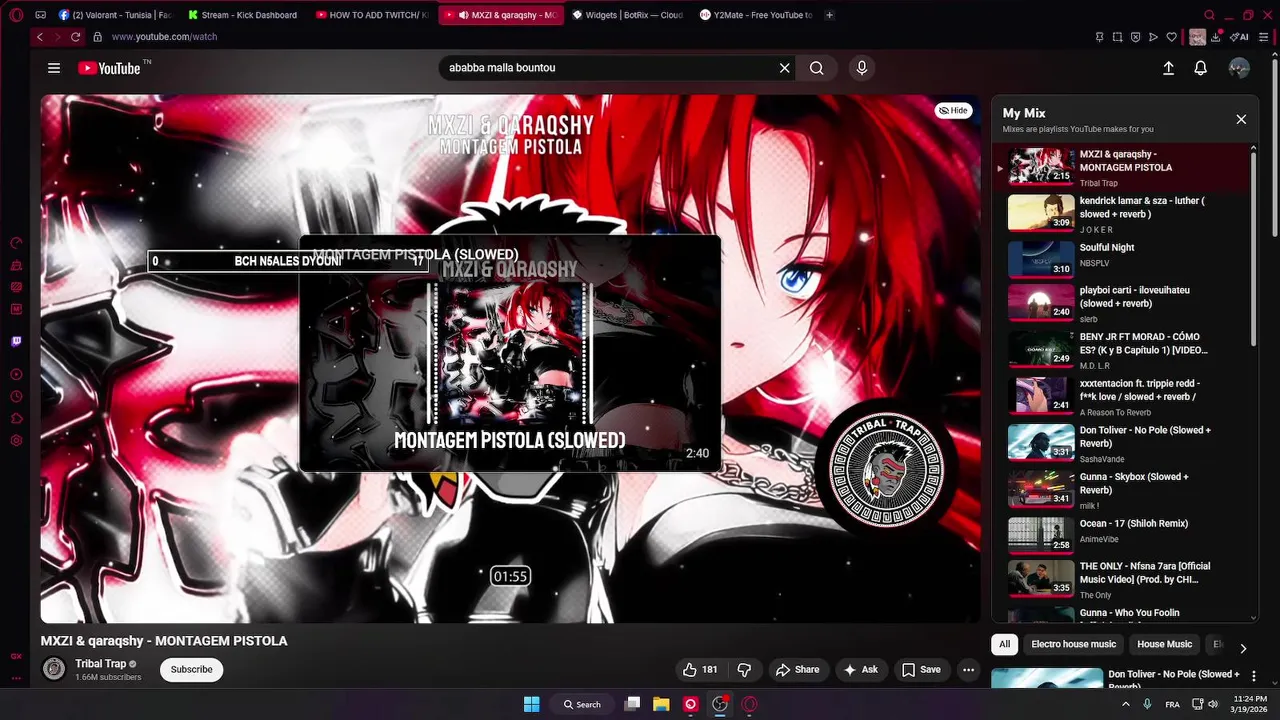The height and width of the screenshot is (720, 1280).
Task: Open three-dots at sidebar bottom
Action: click(16, 678)
